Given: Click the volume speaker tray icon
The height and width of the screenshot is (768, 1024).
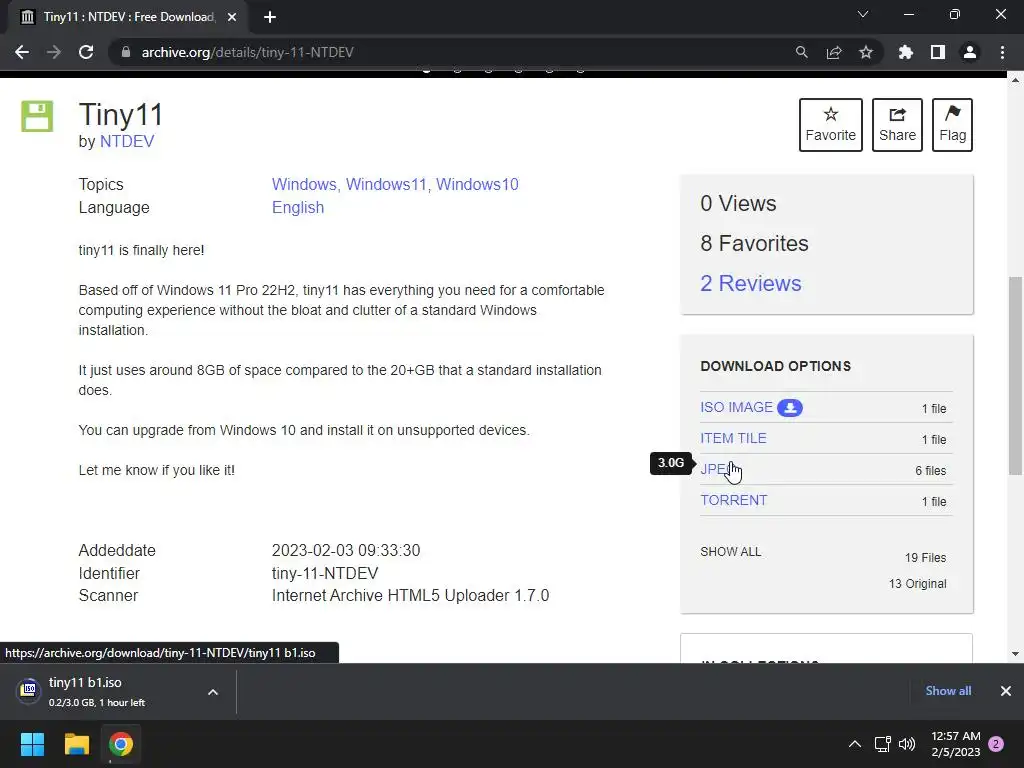Looking at the screenshot, I should (907, 744).
